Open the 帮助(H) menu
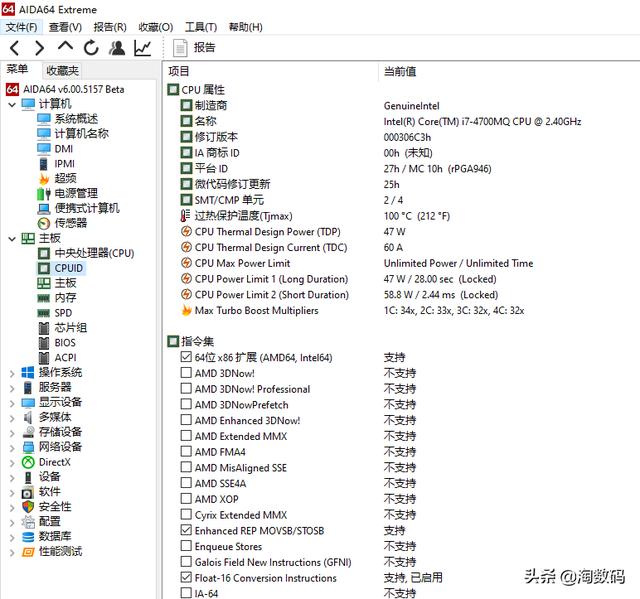The width and height of the screenshot is (640, 599). point(246,27)
